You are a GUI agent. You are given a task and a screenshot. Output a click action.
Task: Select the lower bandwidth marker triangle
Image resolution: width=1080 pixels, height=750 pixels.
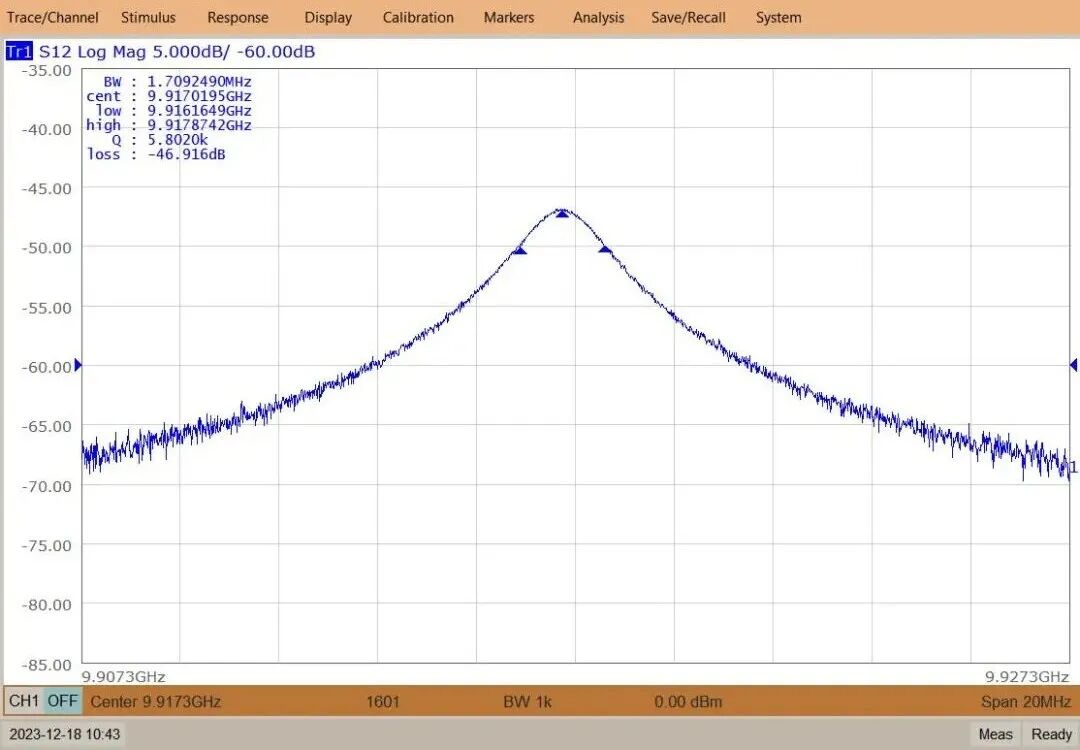click(x=520, y=250)
